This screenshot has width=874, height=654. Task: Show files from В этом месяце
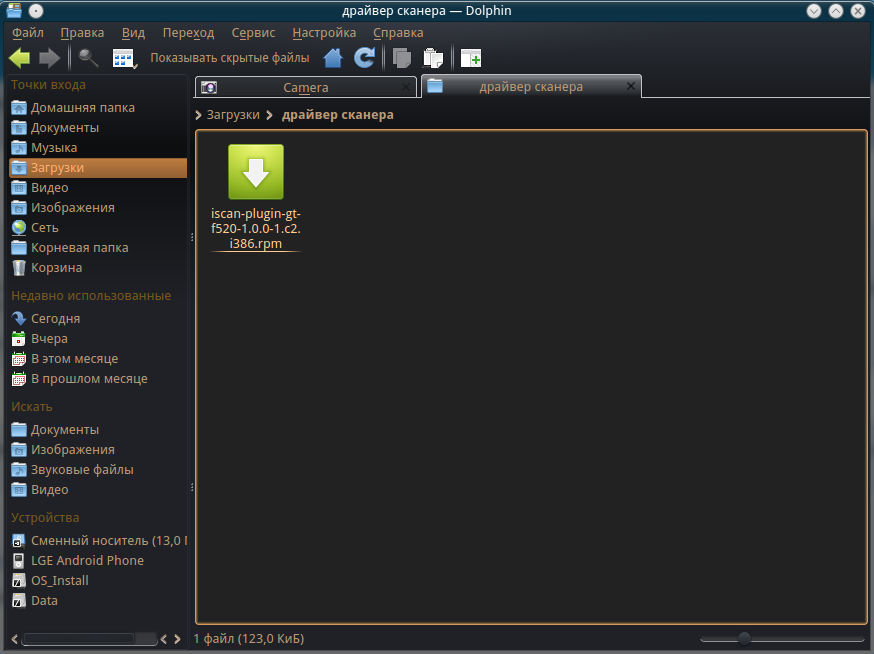click(x=98, y=359)
